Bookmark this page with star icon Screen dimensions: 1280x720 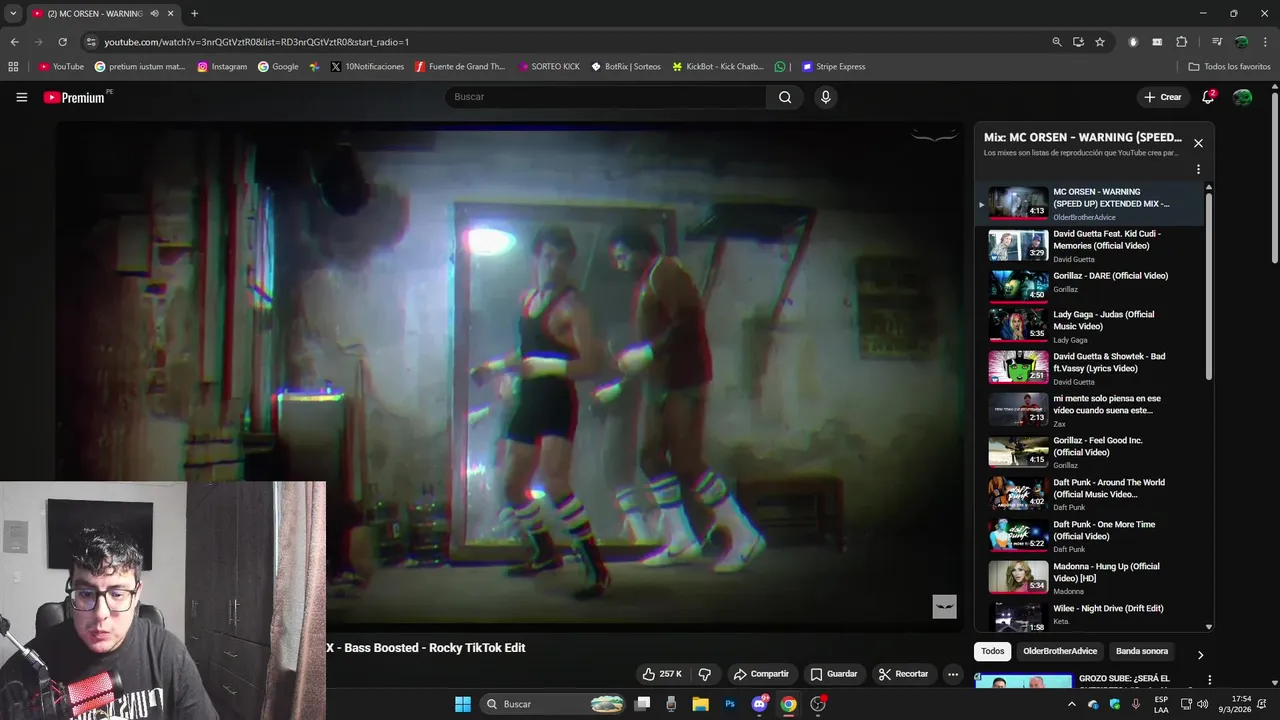click(x=1100, y=42)
